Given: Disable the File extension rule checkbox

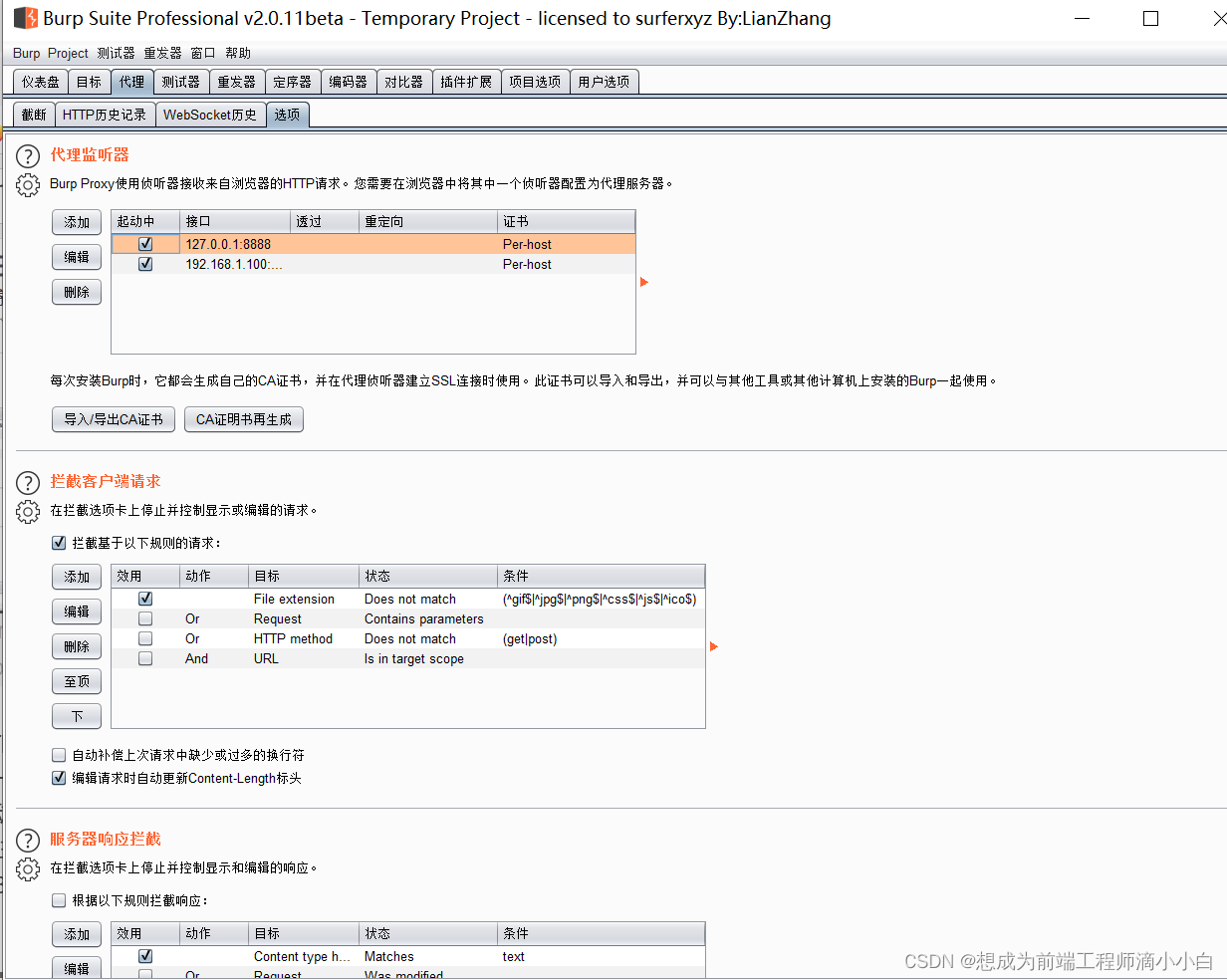Looking at the screenshot, I should (145, 599).
